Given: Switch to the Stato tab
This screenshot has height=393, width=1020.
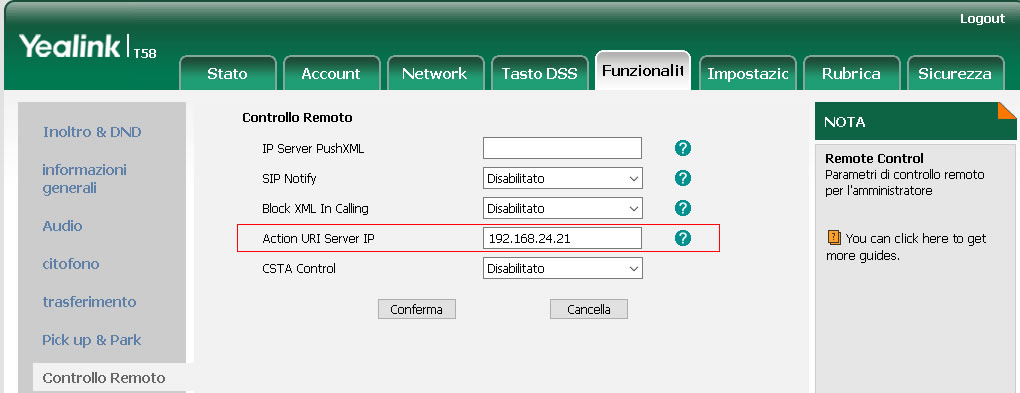Looking at the screenshot, I should pyautogui.click(x=227, y=74).
